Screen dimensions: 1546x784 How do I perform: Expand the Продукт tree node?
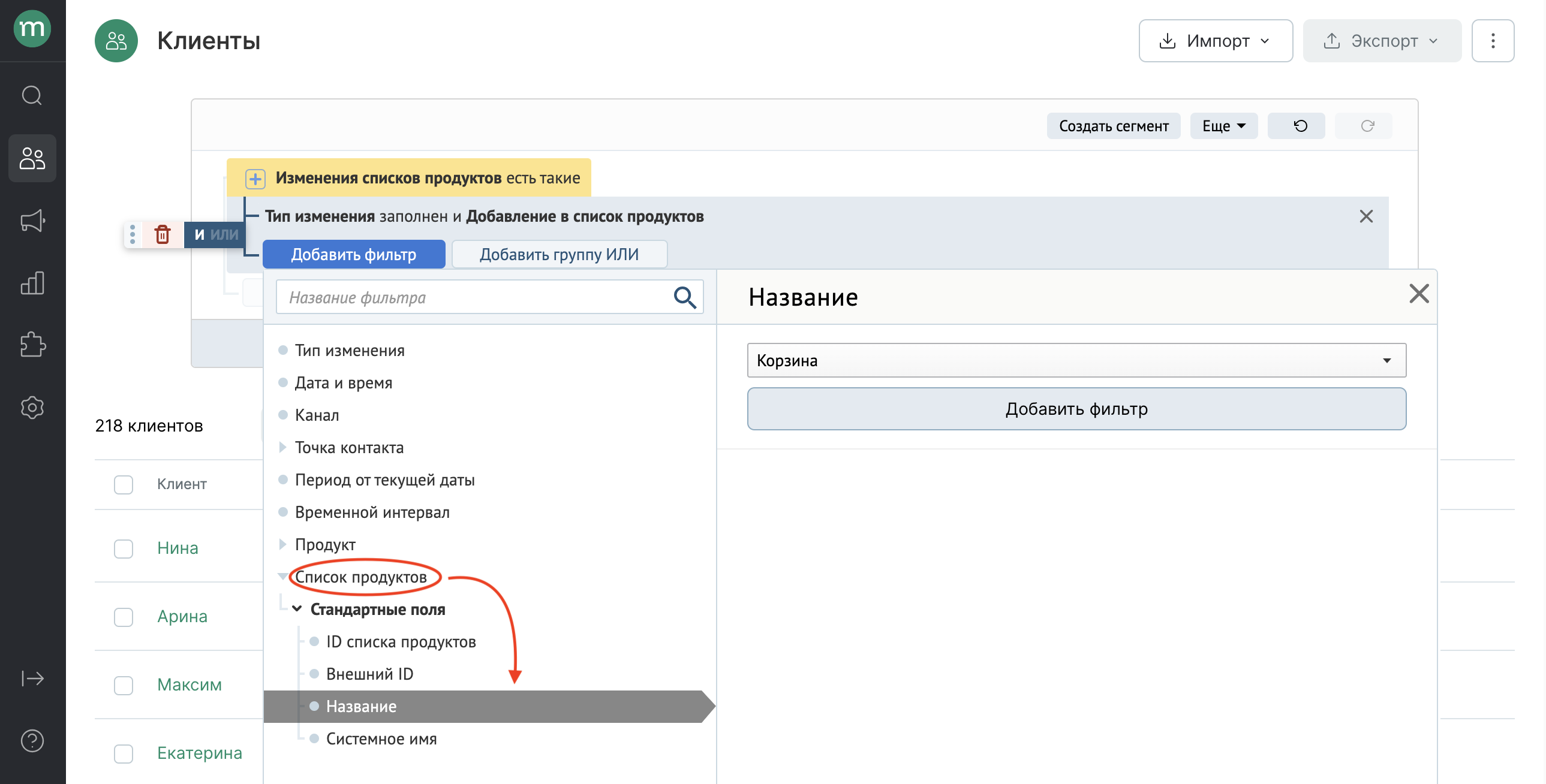282,545
